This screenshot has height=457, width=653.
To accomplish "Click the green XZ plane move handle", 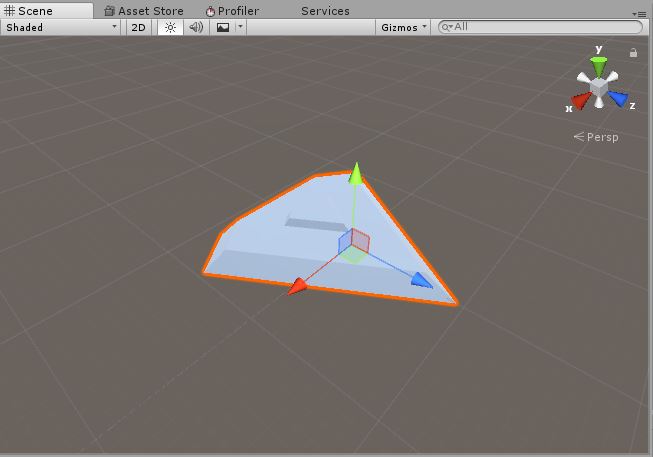I will (353, 255).
